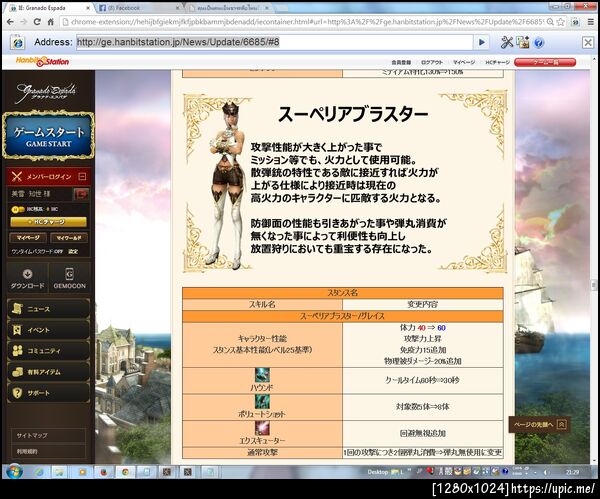
Task: Click the red button in the top bar
Action: tap(545, 62)
